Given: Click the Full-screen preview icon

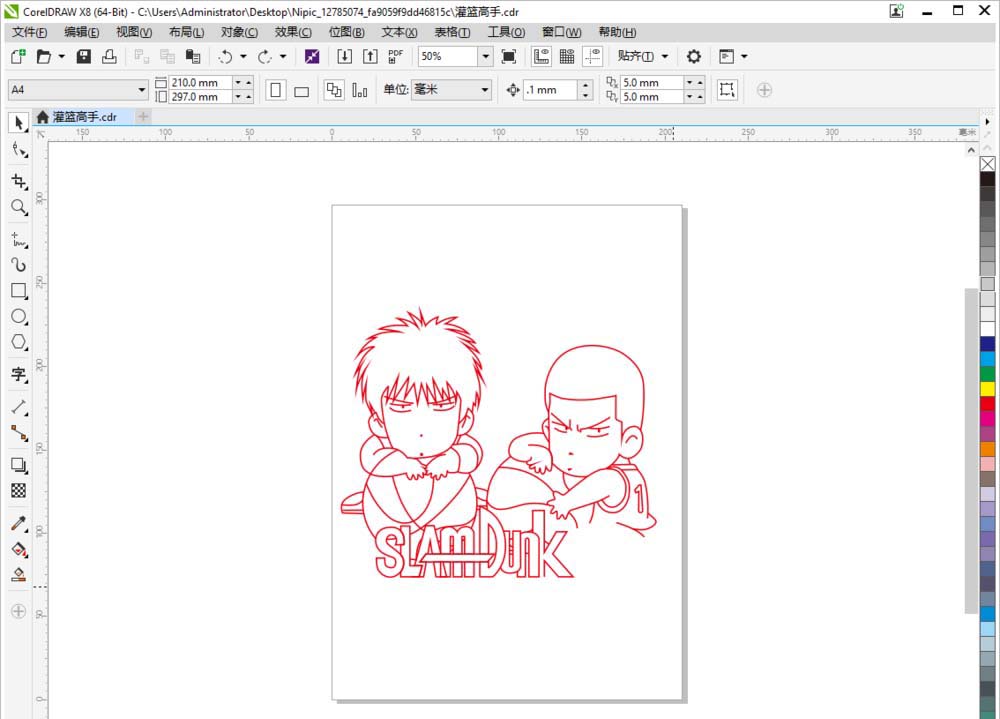Looking at the screenshot, I should 508,57.
